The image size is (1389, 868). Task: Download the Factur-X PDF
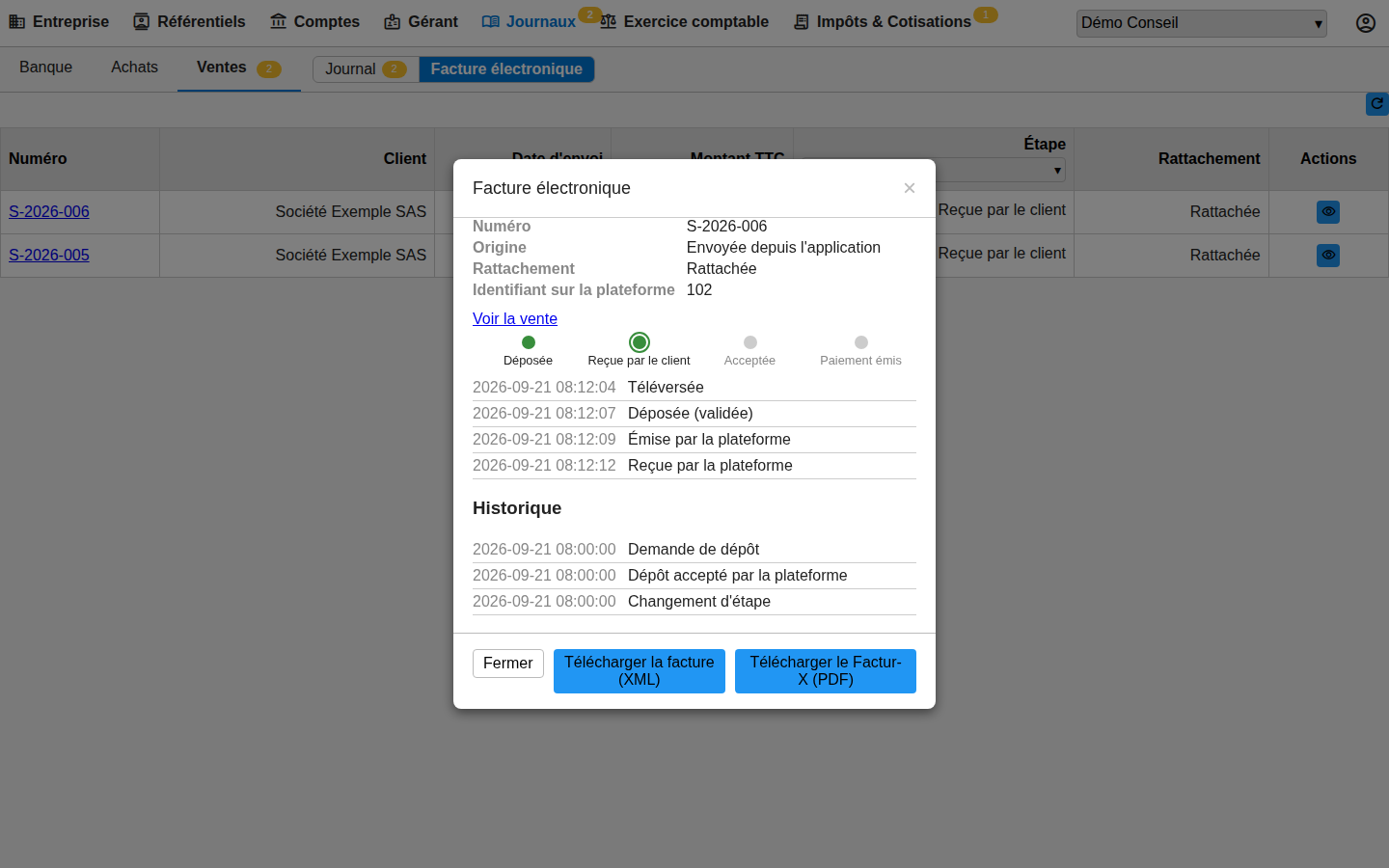click(826, 671)
